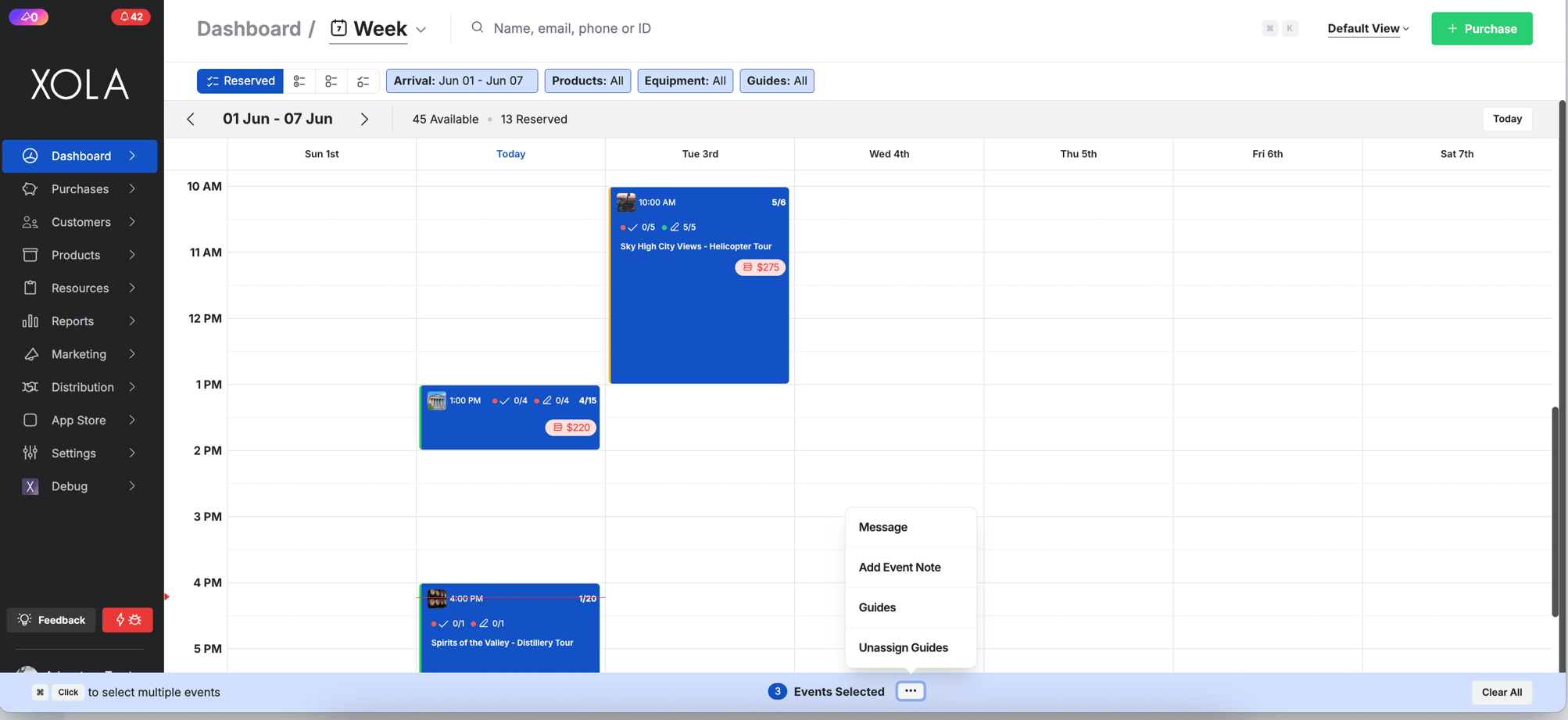
Task: Select Purchases in the sidebar
Action: [x=79, y=188]
